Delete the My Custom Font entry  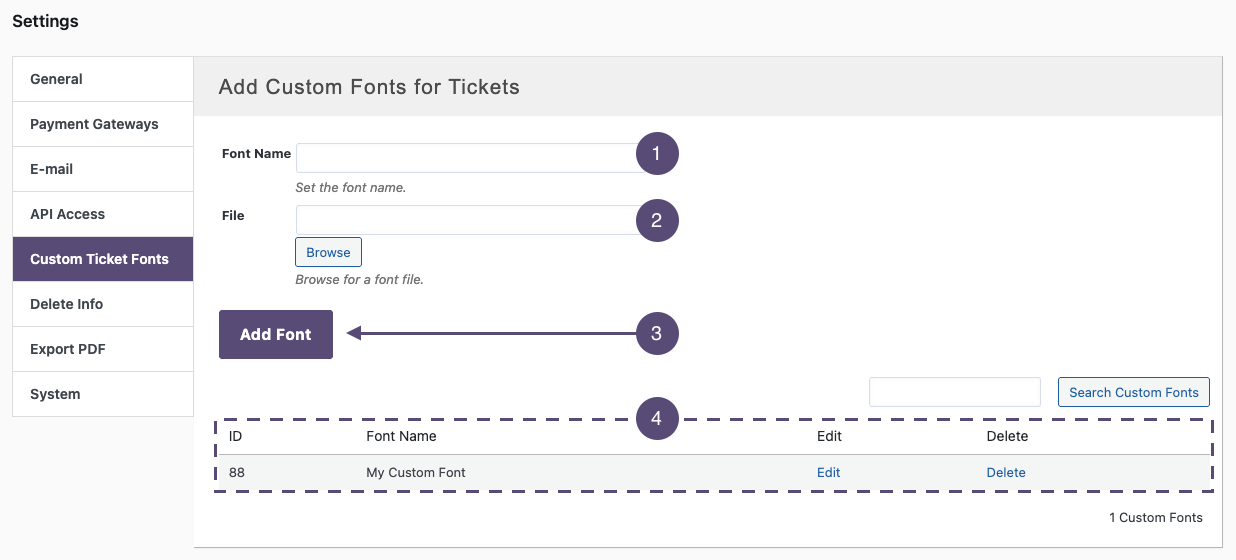point(1006,473)
